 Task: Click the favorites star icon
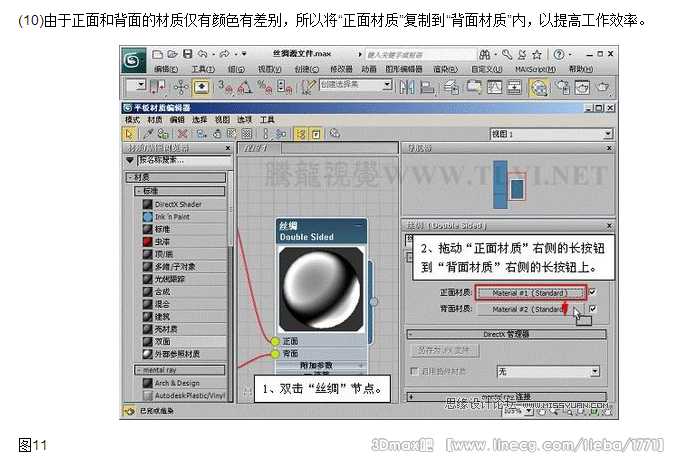(x=537, y=54)
